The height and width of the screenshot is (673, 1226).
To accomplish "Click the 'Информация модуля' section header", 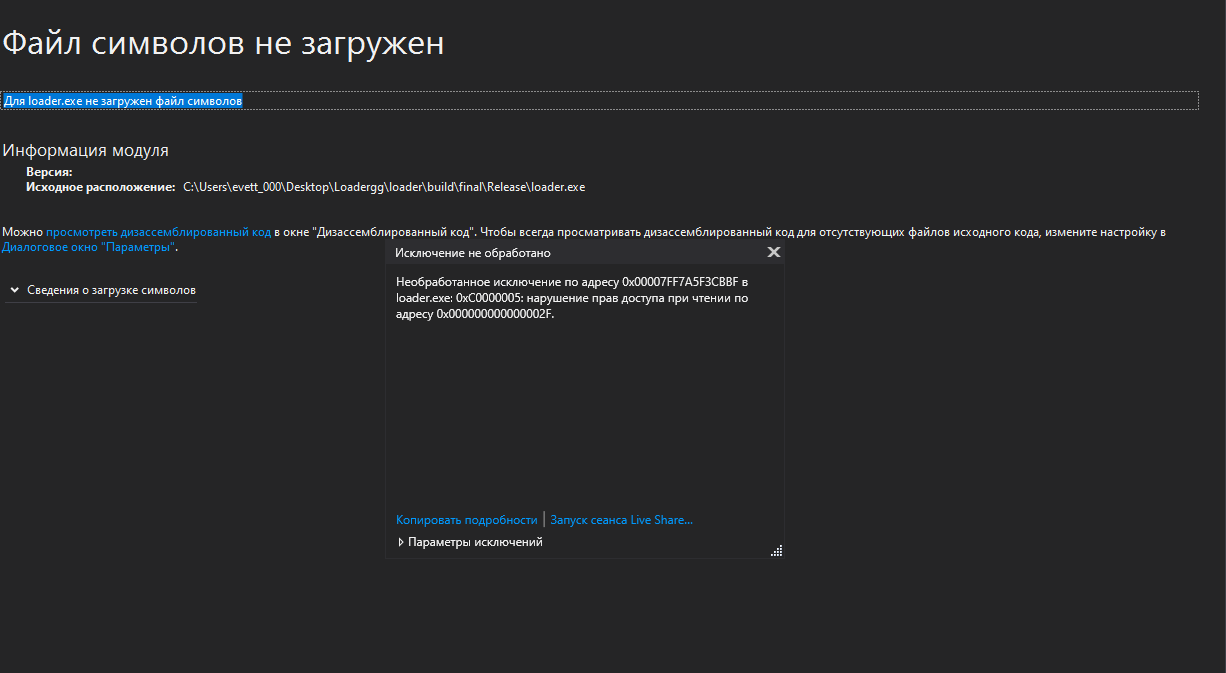I will (85, 151).
